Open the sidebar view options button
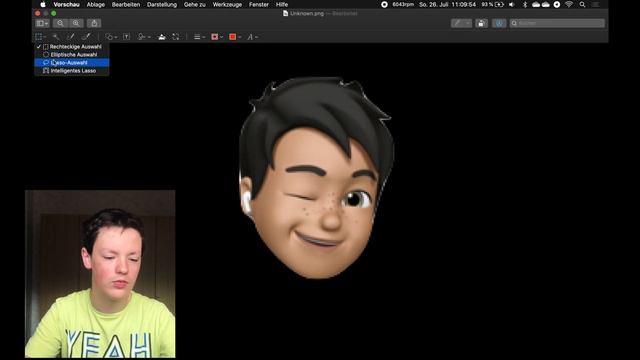 click(x=42, y=23)
